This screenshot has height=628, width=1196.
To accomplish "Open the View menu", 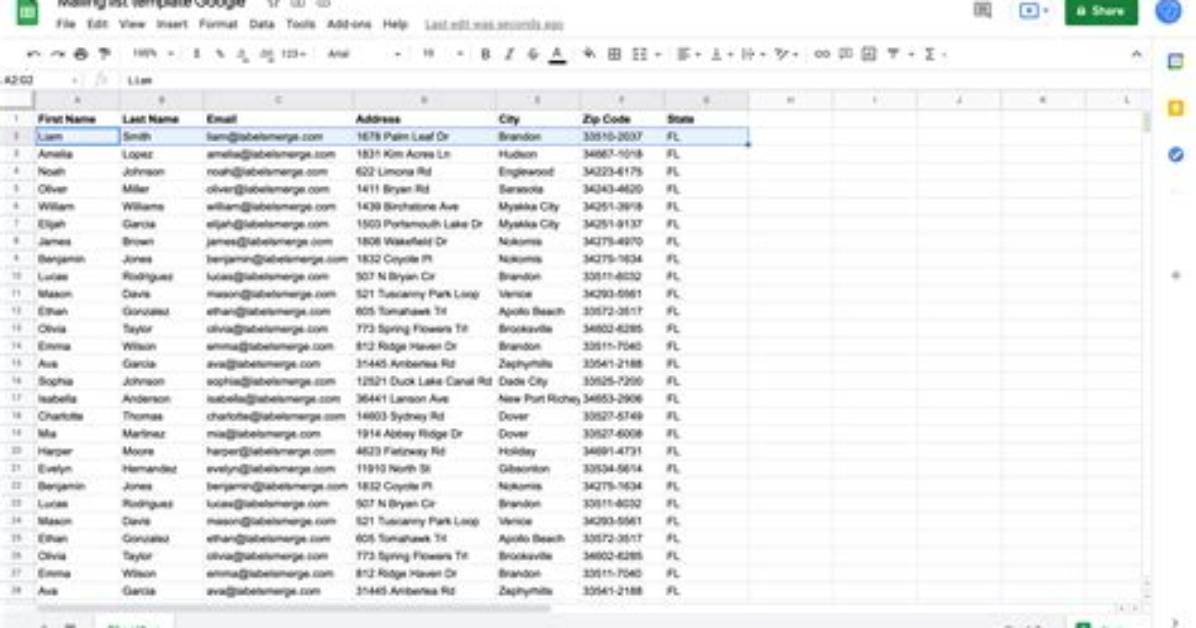I will 132,24.
